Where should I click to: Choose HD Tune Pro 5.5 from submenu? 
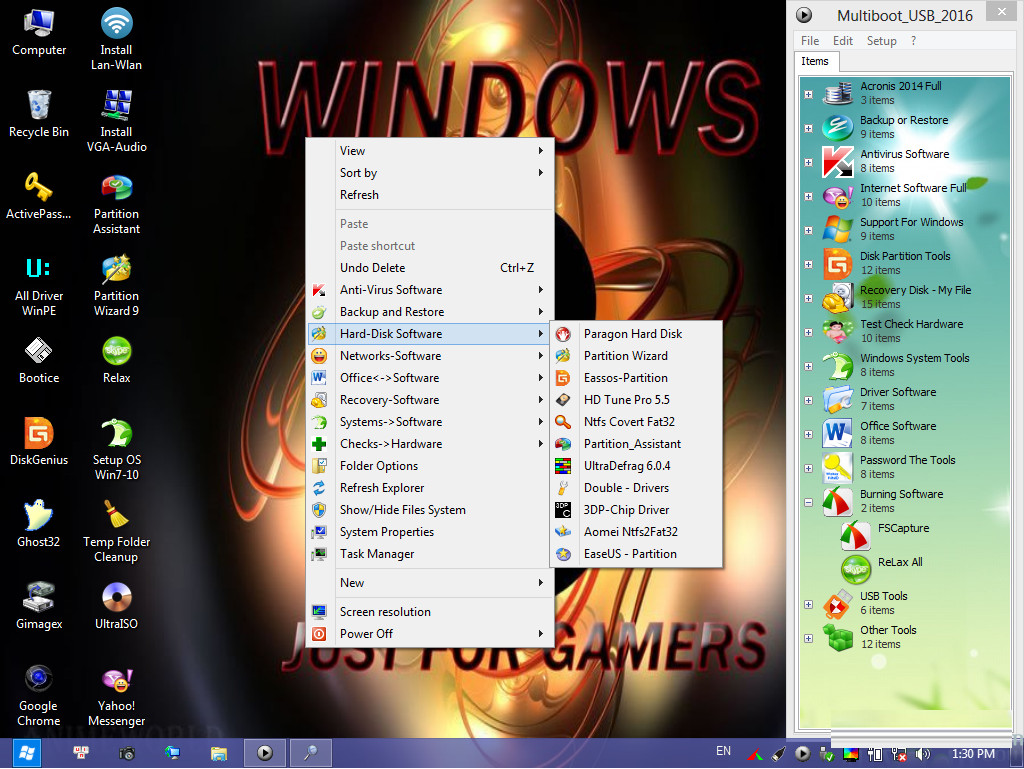pyautogui.click(x=637, y=400)
